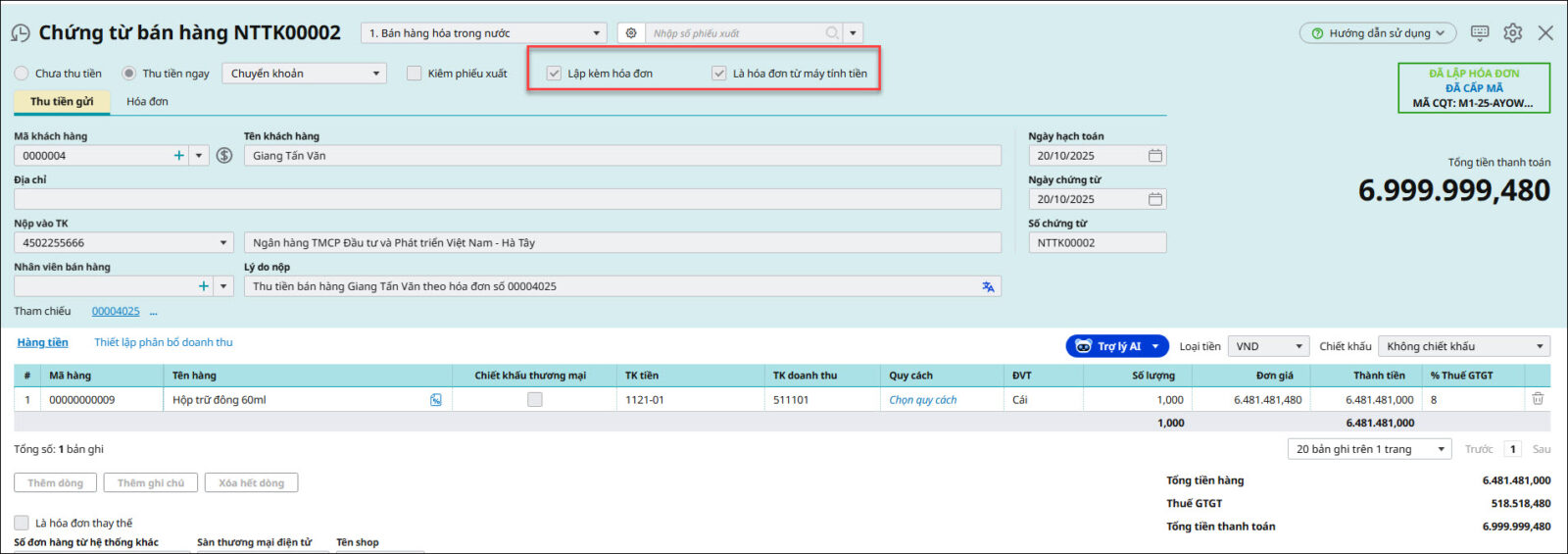
Task: Click the translate icon in Lý do nộp
Action: [x=988, y=286]
